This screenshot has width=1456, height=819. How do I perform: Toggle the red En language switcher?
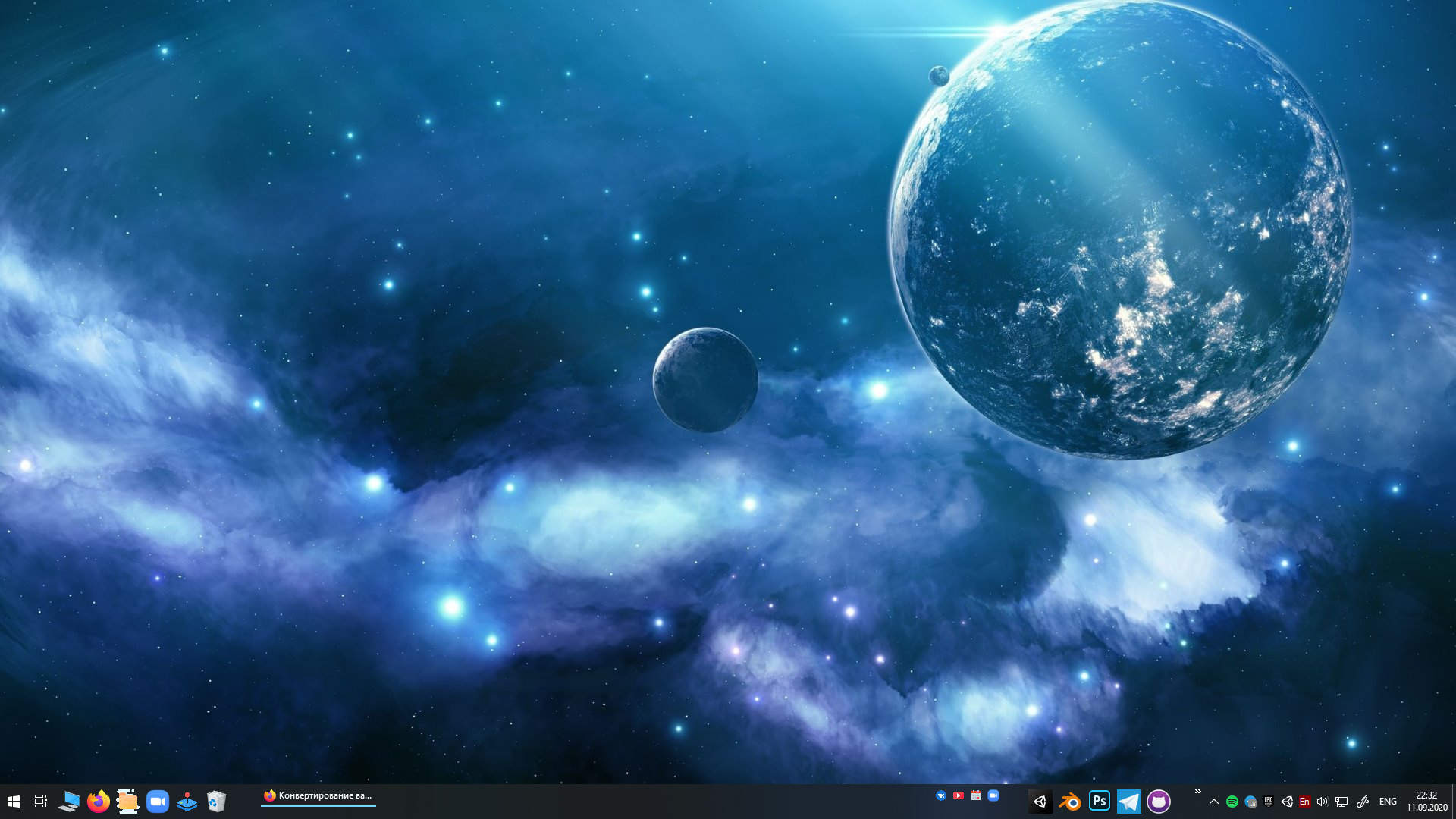pos(1304,802)
